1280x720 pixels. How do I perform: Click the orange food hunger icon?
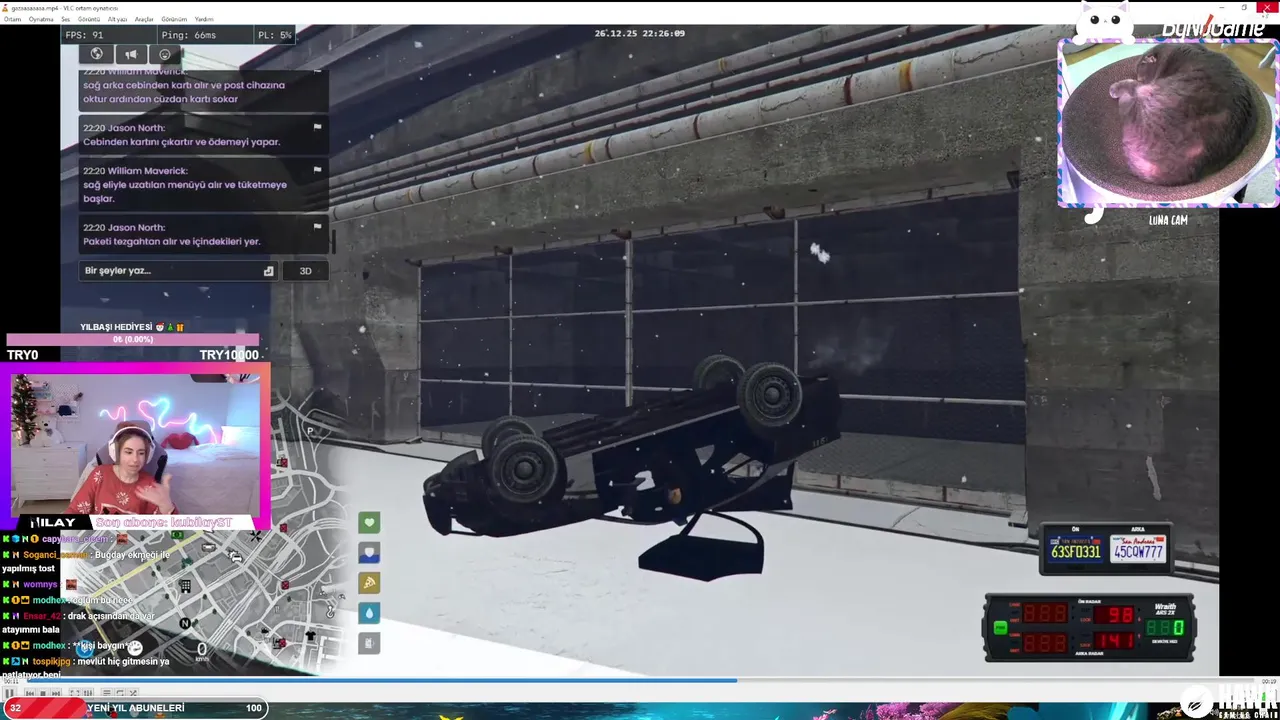point(369,583)
